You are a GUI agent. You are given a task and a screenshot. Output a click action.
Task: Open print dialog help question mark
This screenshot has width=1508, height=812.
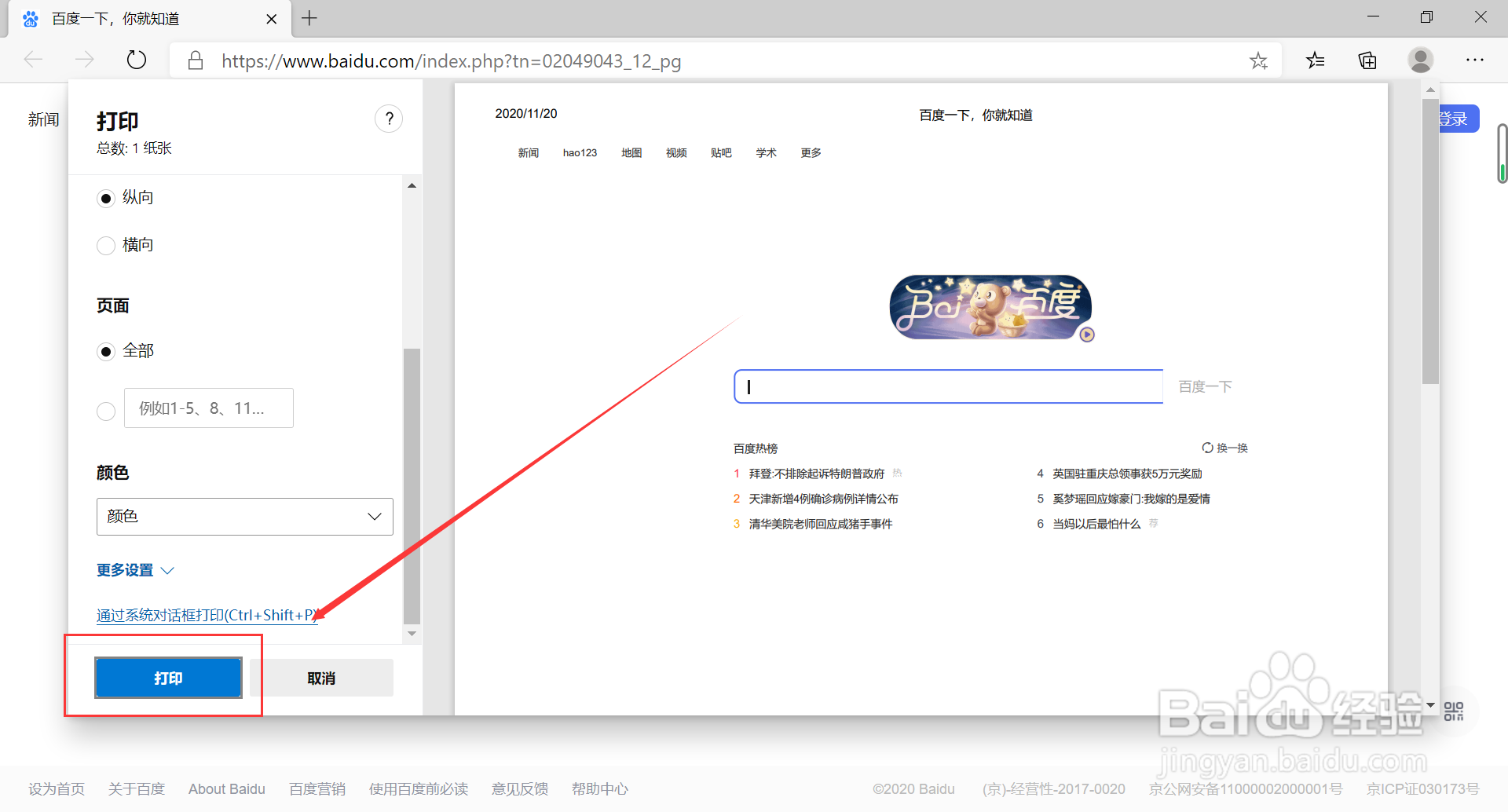[389, 119]
